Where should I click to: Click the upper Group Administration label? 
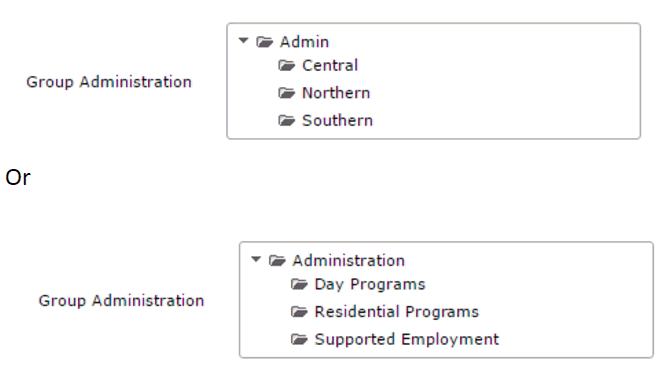pos(109,82)
